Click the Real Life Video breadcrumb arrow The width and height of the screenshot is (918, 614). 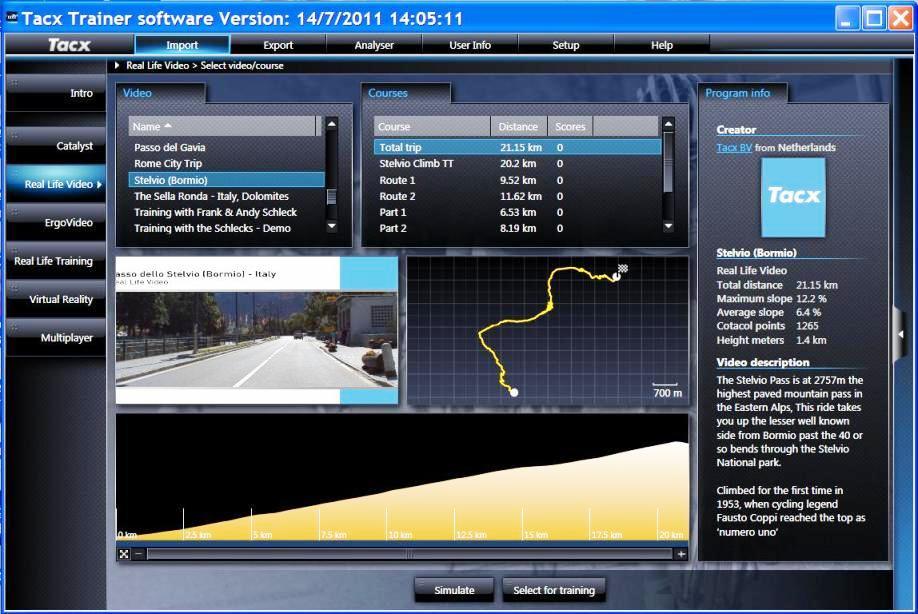pos(117,66)
